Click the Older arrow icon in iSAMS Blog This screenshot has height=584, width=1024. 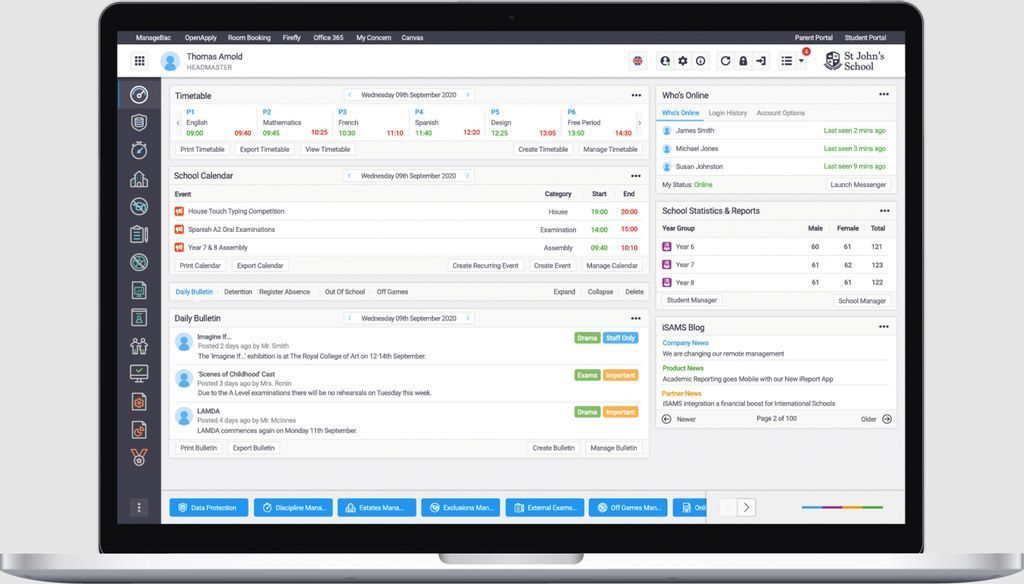click(x=887, y=419)
